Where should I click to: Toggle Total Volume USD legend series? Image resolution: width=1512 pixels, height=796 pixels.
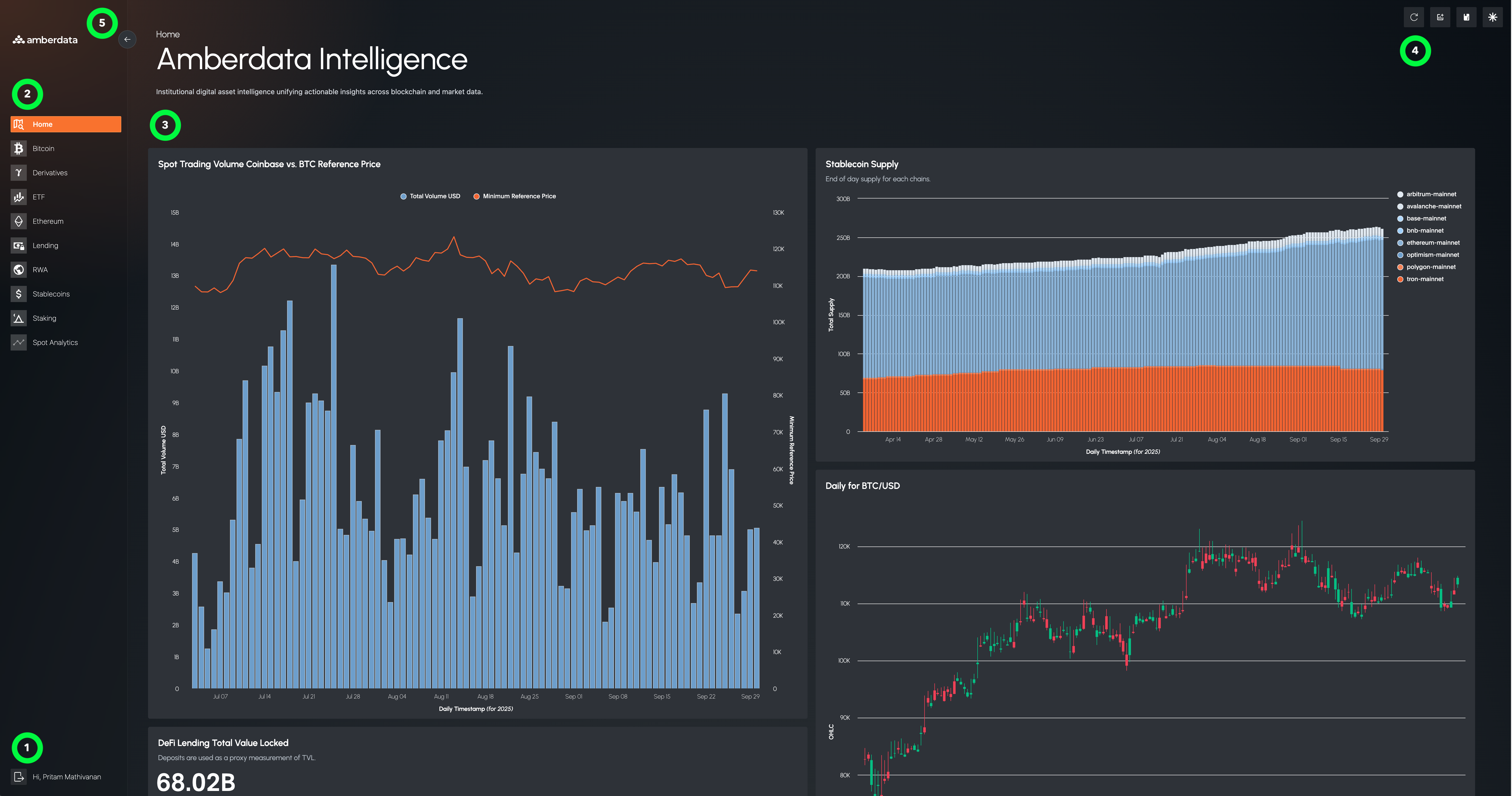pos(434,196)
